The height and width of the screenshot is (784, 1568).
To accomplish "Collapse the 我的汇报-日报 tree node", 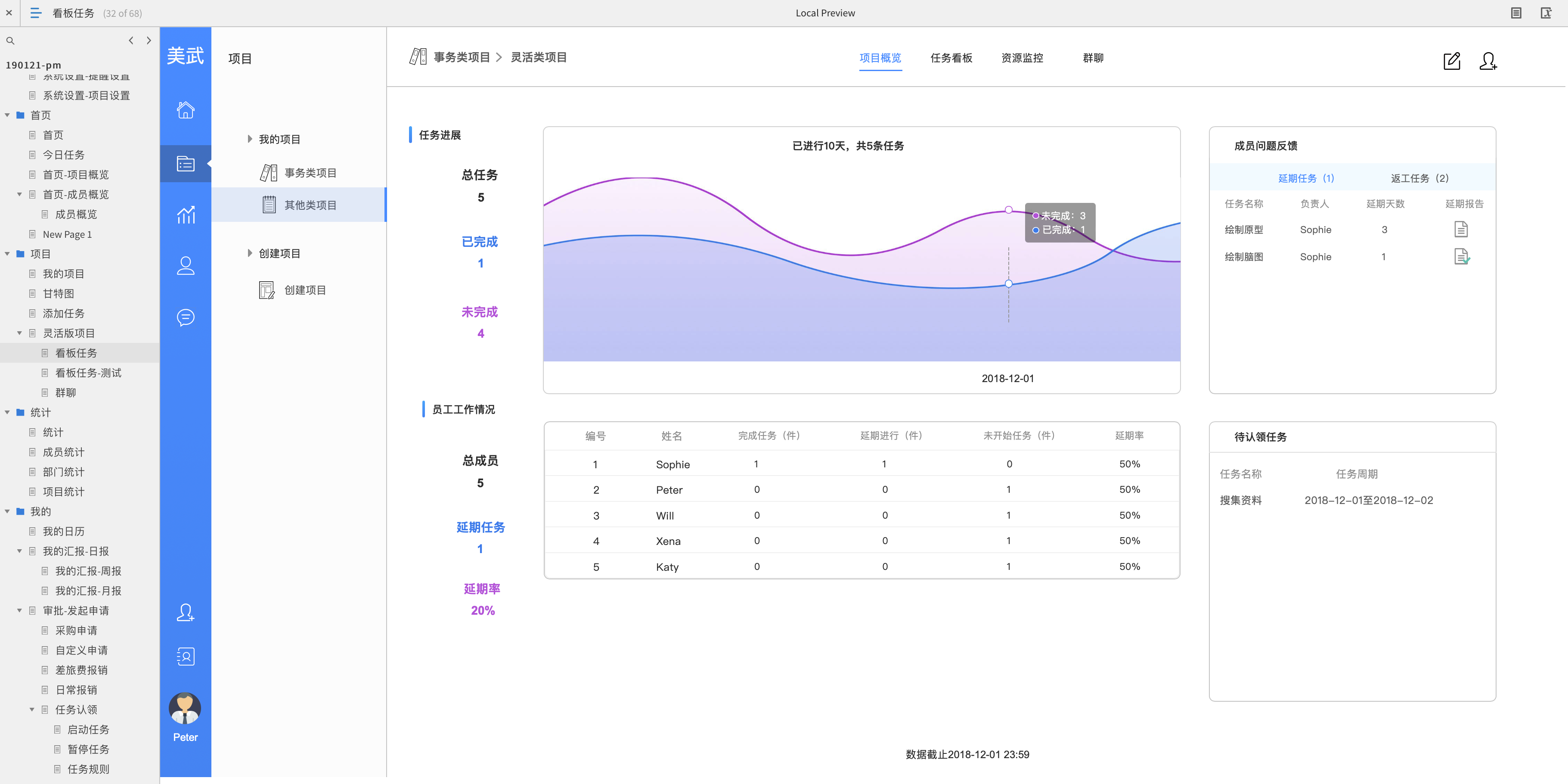I will click(x=19, y=551).
